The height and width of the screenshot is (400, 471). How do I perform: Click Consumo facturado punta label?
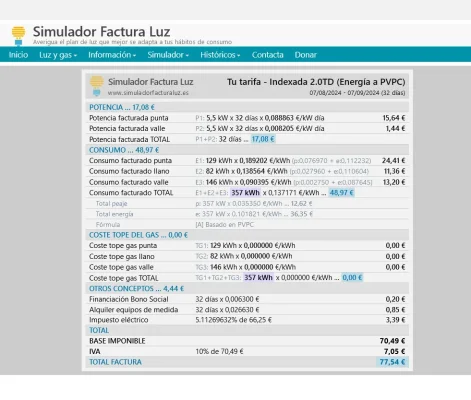click(x=130, y=161)
